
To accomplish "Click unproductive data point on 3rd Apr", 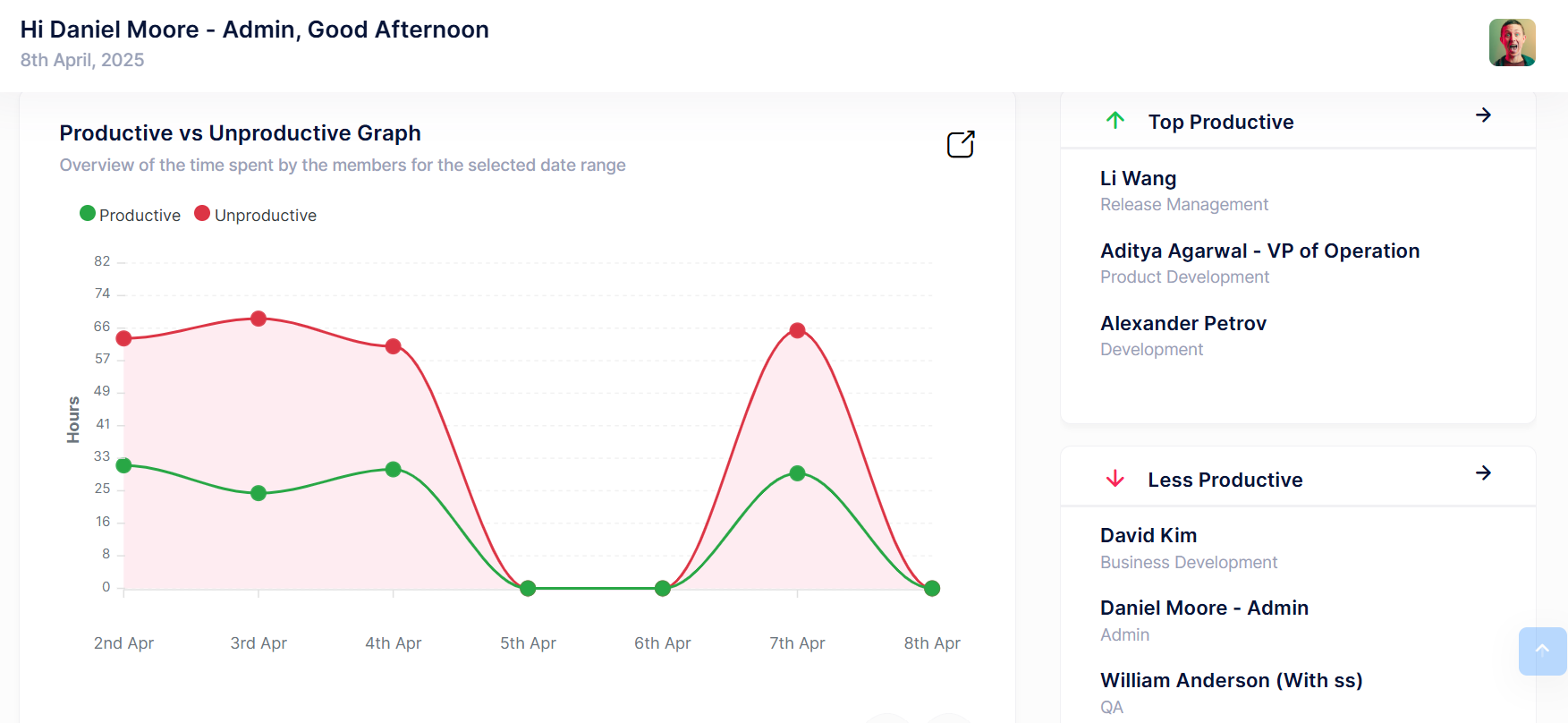I will click(x=259, y=319).
